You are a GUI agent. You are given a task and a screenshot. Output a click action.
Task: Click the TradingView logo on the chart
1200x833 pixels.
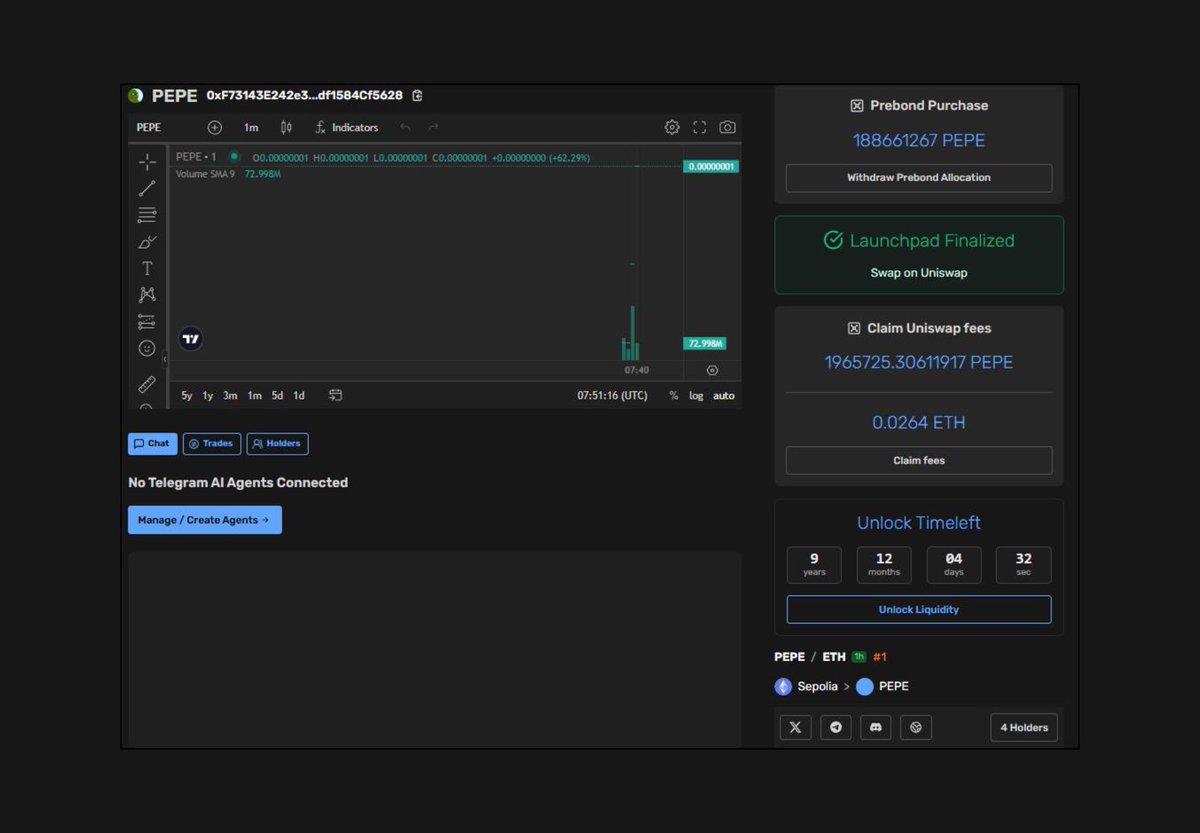click(x=191, y=339)
